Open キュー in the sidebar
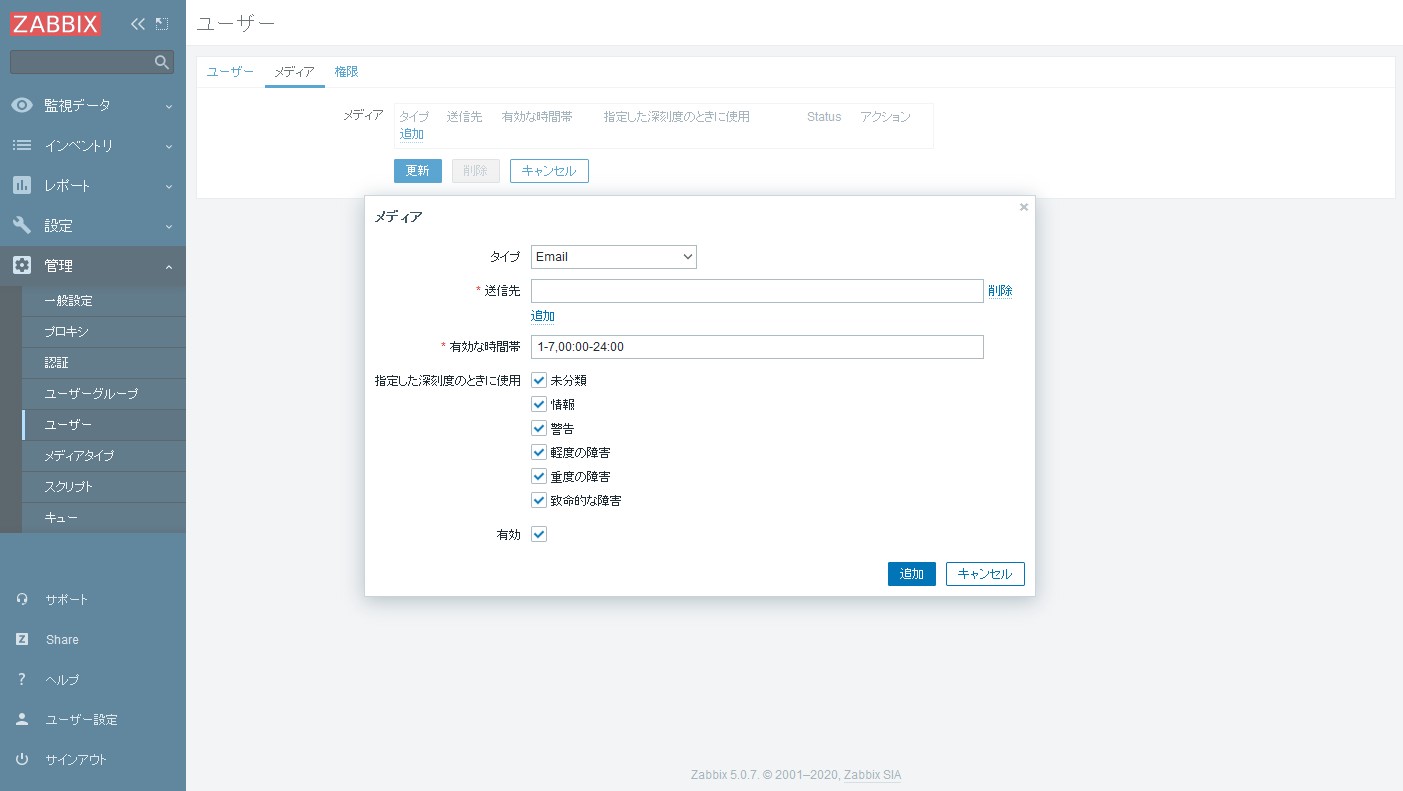This screenshot has height=791, width=1403. [104, 518]
